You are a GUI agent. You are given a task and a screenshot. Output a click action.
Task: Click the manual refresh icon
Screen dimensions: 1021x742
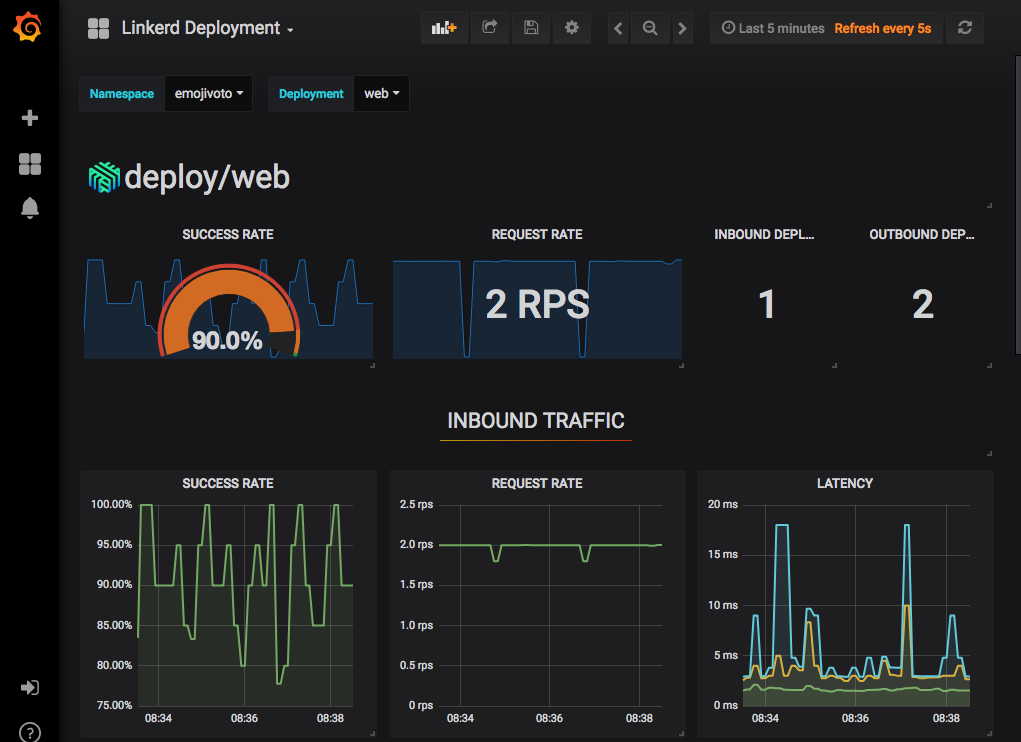(964, 28)
